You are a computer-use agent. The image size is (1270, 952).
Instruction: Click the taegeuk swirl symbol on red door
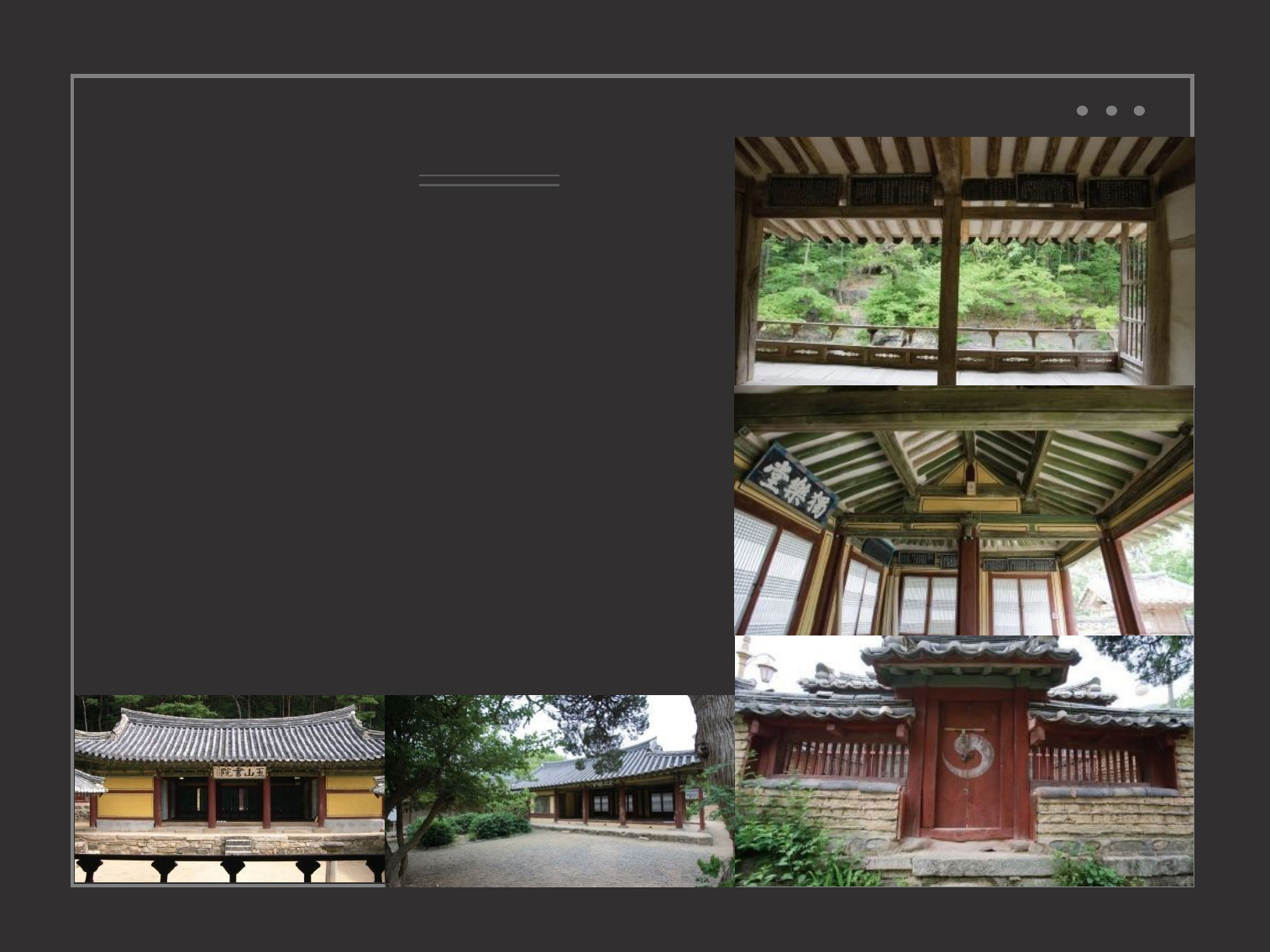click(968, 753)
